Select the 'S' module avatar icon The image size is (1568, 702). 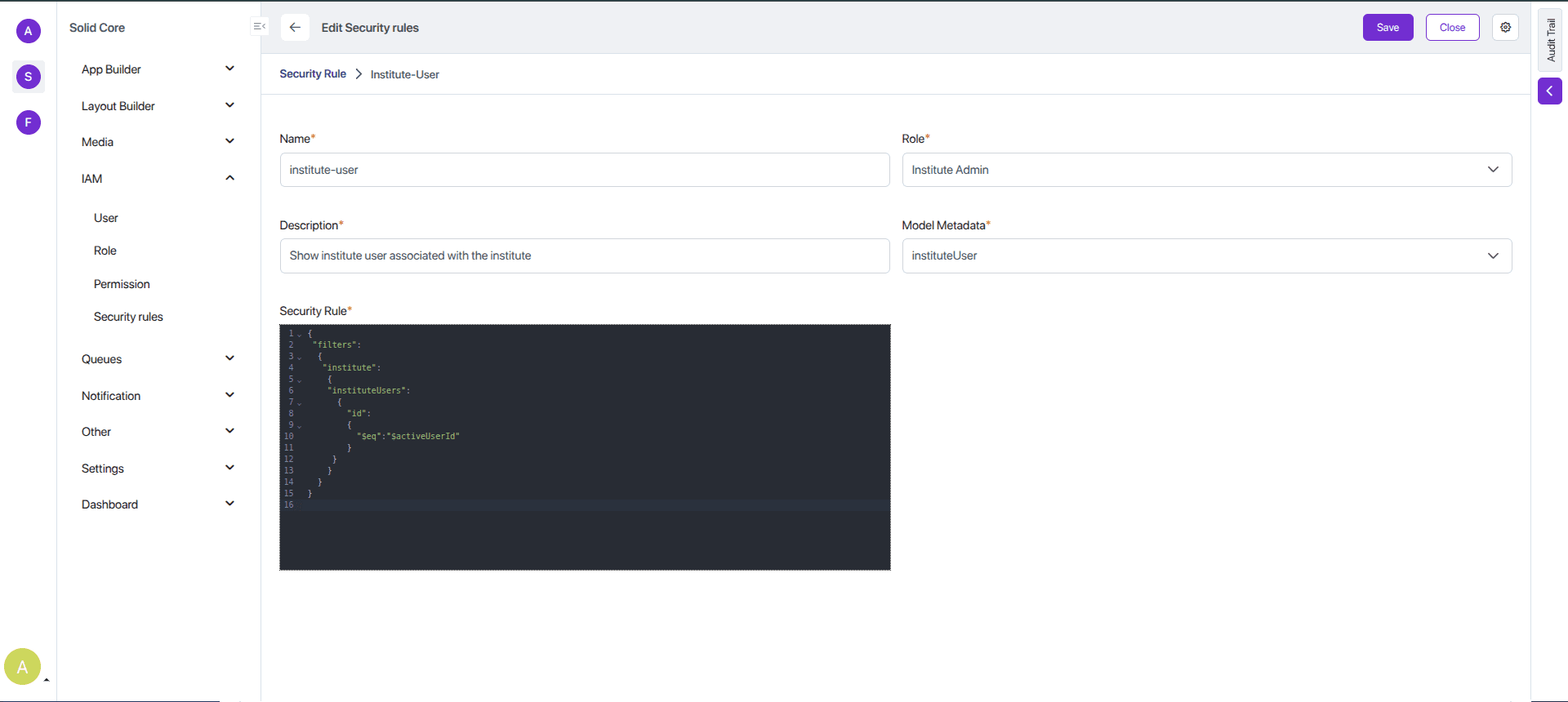click(x=28, y=77)
